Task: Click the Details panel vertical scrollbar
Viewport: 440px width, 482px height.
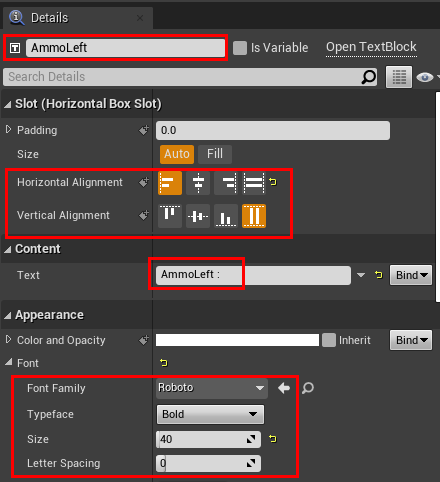Action: [x=438, y=197]
